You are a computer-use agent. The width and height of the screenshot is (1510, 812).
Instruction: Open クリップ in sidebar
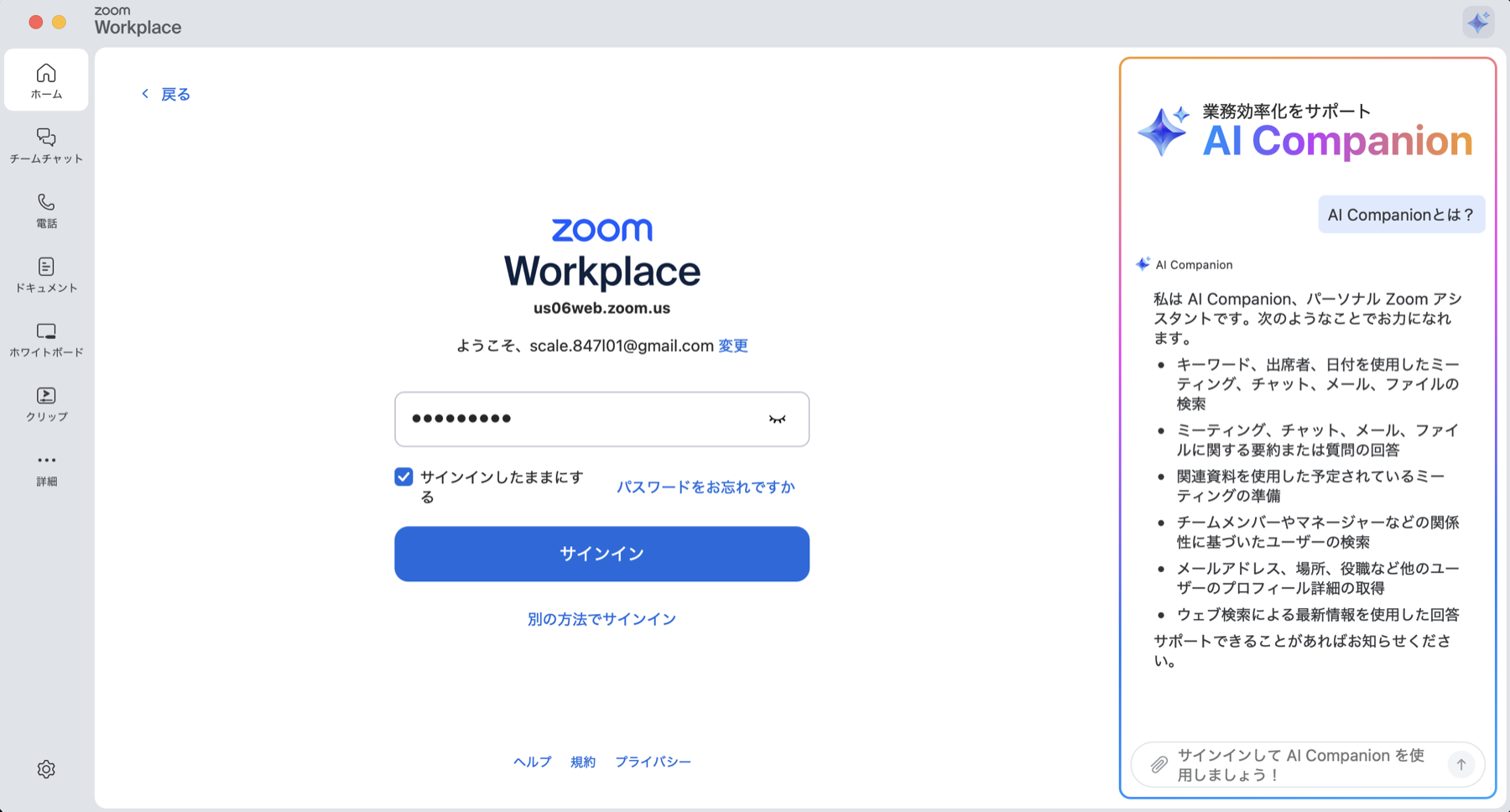click(46, 404)
